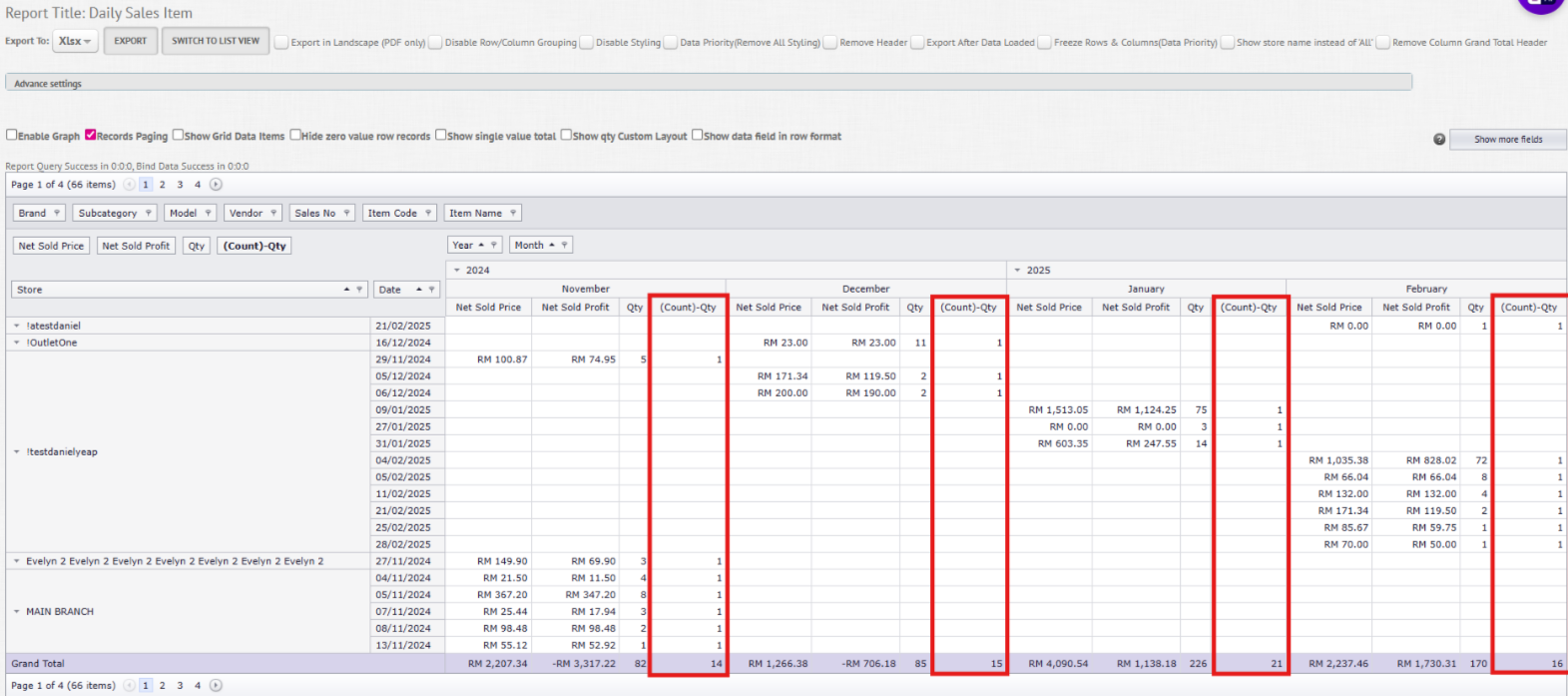Open the Xlsx export format dropdown
Screen dimensions: 1568x696
75,41
